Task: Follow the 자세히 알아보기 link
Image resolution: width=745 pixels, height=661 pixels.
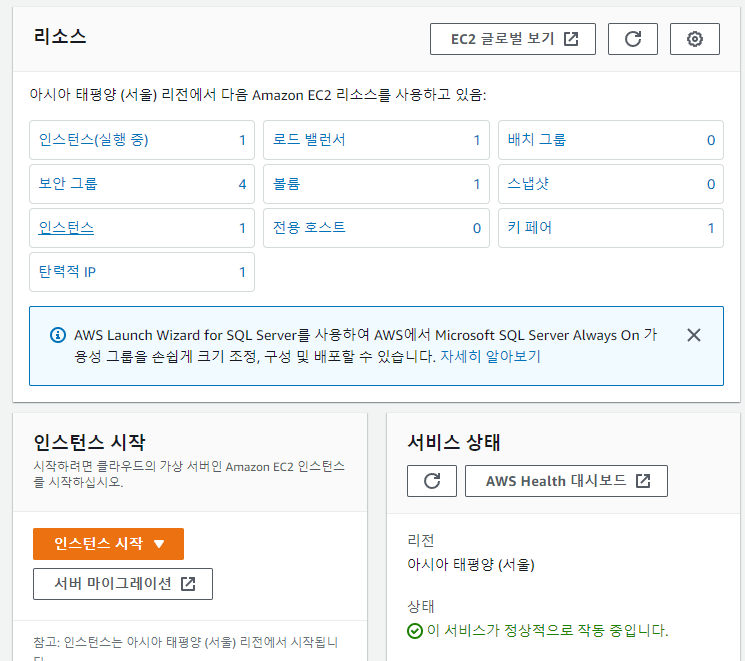Action: click(490, 356)
